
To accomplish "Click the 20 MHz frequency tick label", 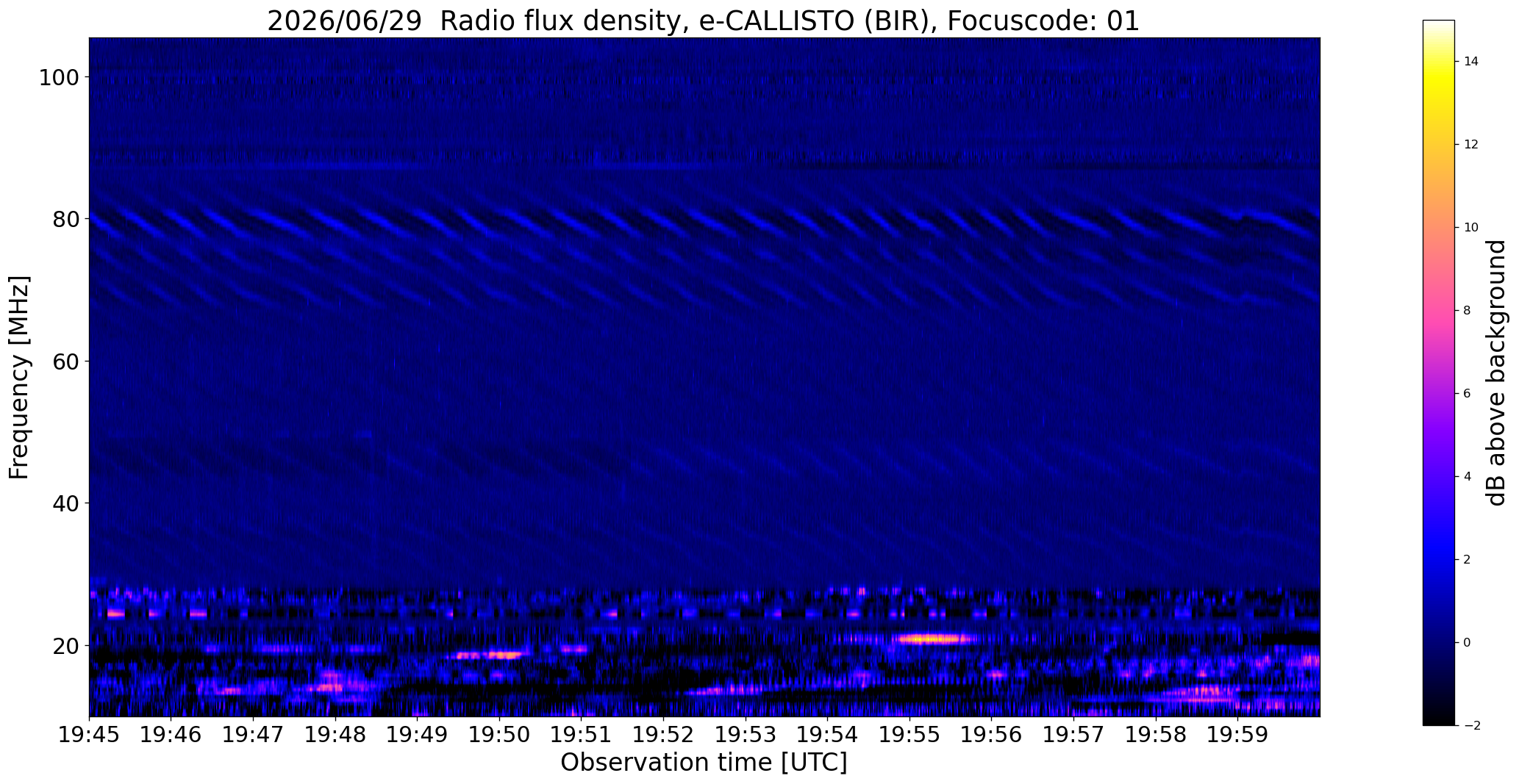I will (65, 646).
